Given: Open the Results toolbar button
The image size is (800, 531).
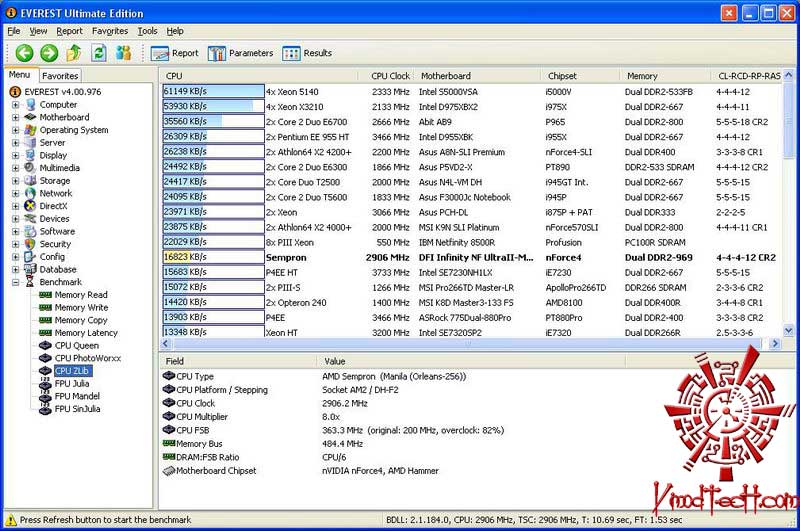Looking at the screenshot, I should 307,53.
